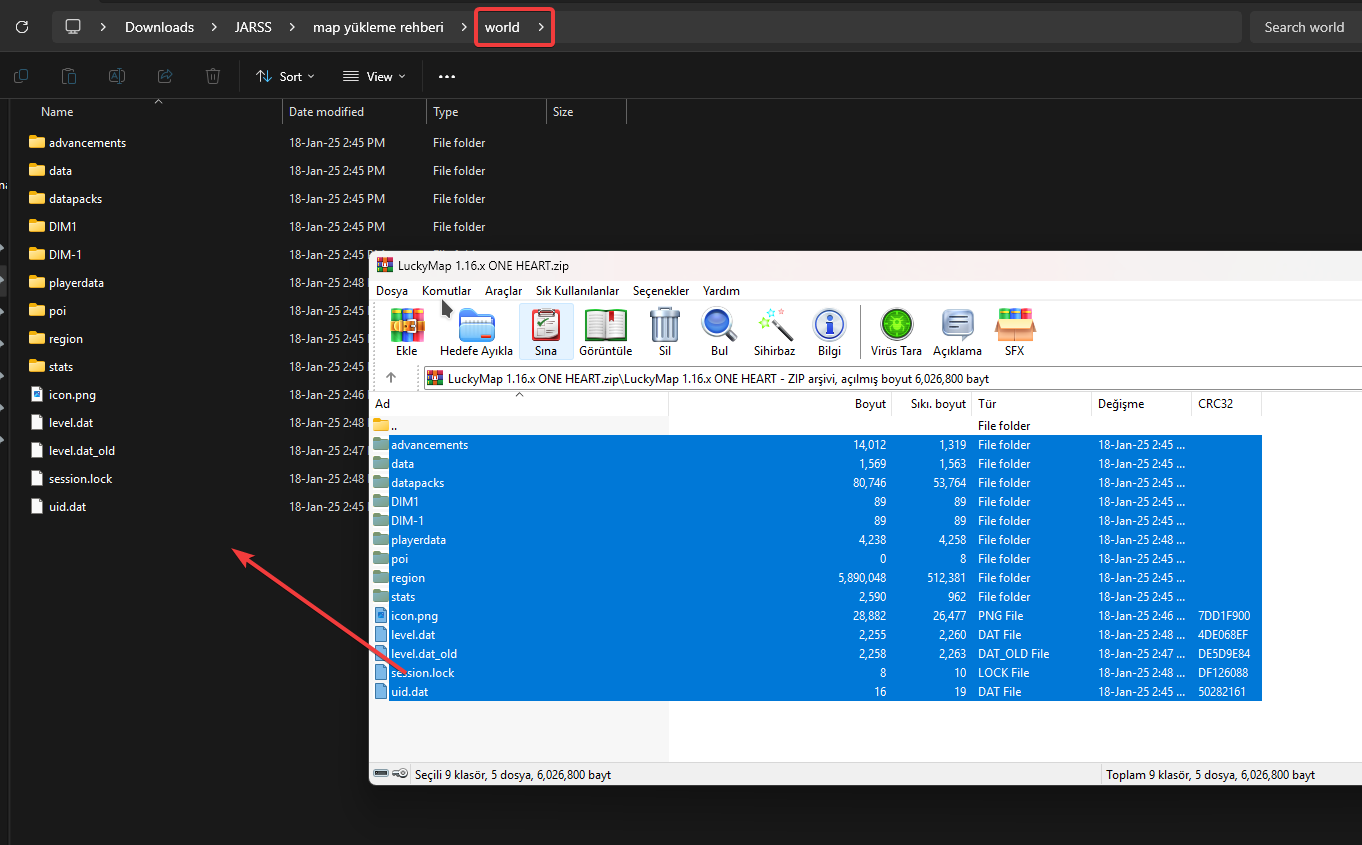Click the Downloads breadcrumb link
Screen dimensions: 1362x845
pos(159,27)
